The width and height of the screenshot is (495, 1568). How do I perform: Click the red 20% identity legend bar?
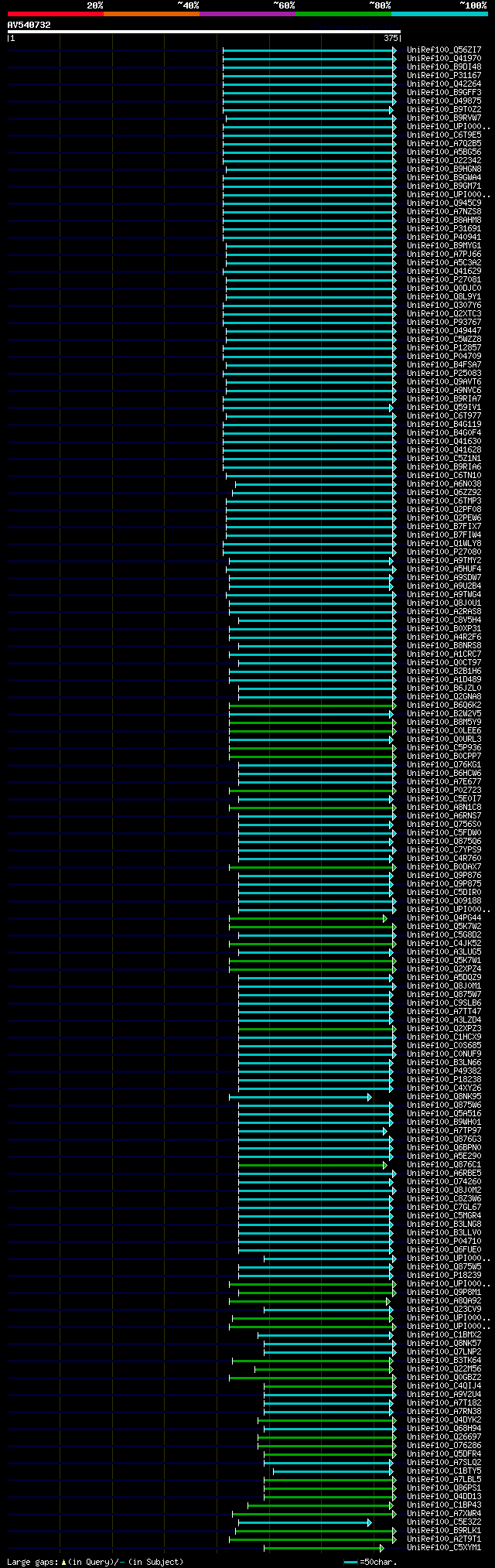[56, 13]
